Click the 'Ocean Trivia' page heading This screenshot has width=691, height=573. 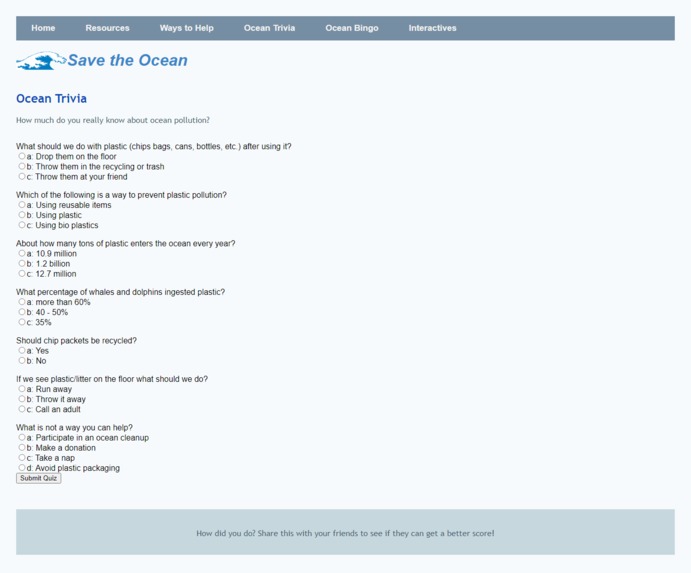[52, 98]
